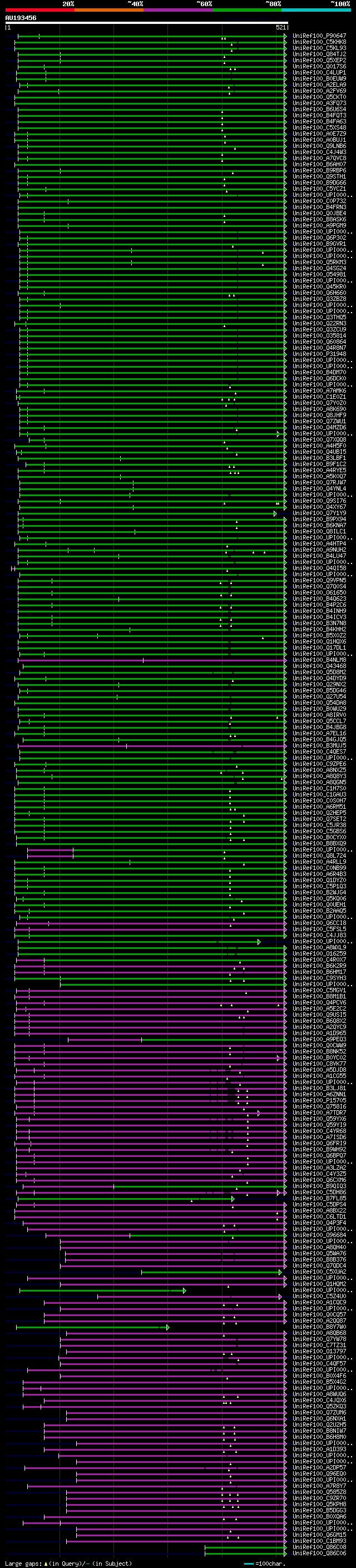
Task: Select the UniRef100_Q2HEP5 label
Action: (319, 813)
